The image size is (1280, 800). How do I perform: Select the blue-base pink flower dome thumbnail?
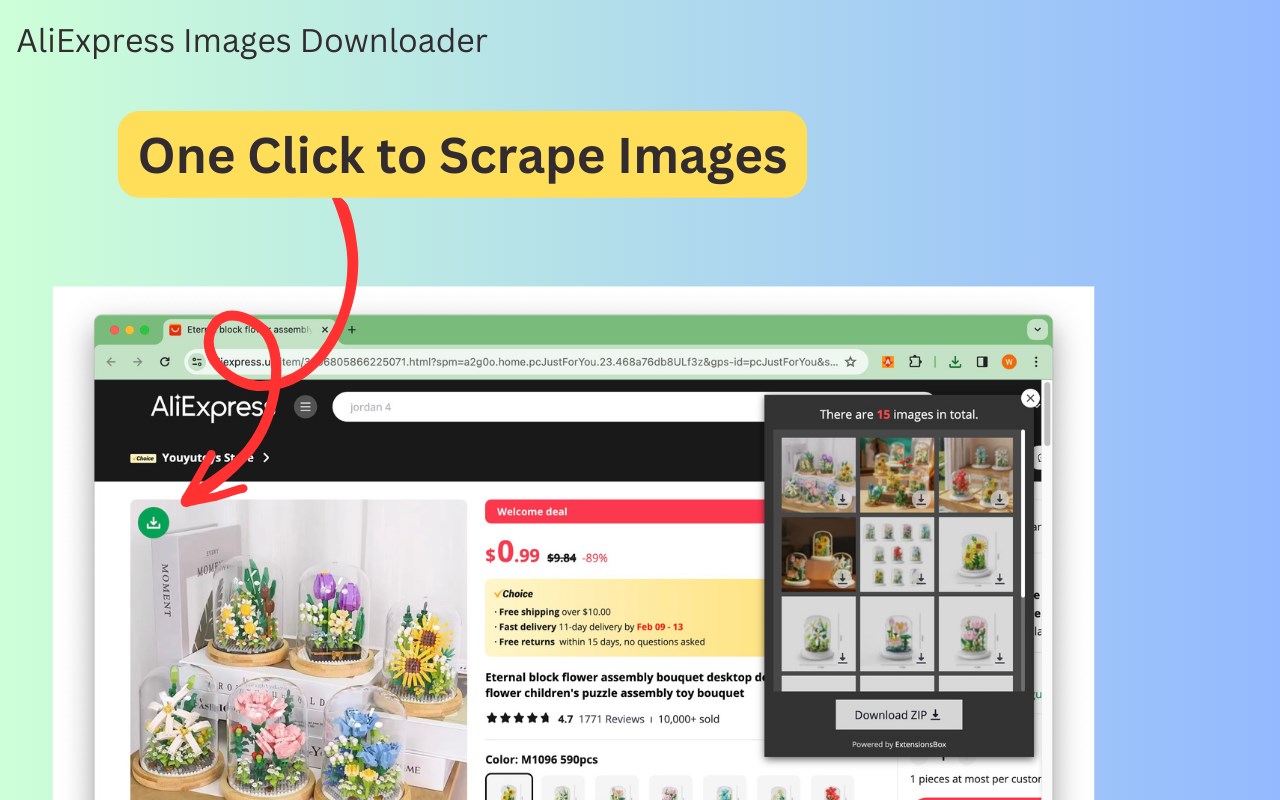point(897,633)
